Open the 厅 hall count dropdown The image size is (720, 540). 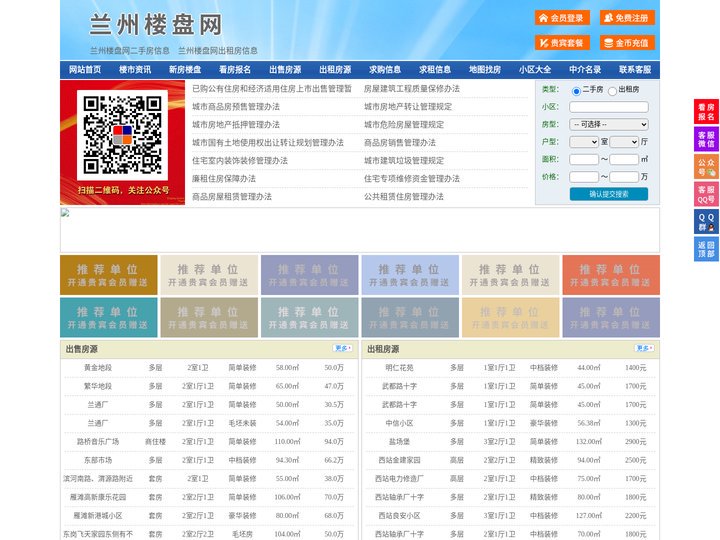624,142
